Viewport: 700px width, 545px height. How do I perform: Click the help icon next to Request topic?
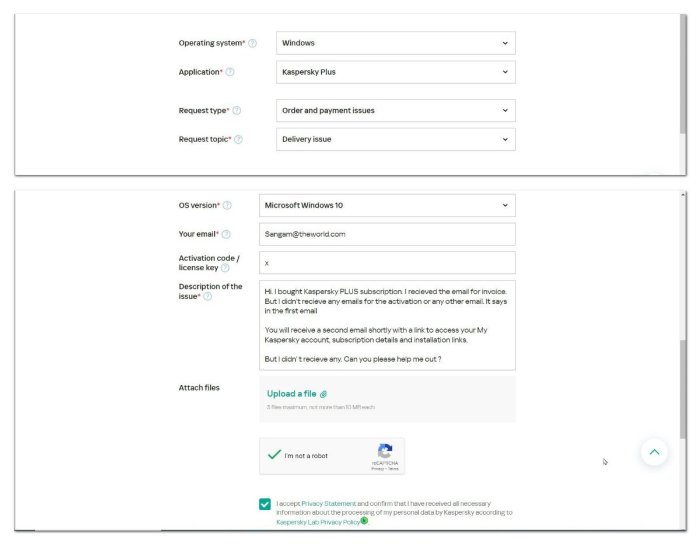[x=238, y=139]
